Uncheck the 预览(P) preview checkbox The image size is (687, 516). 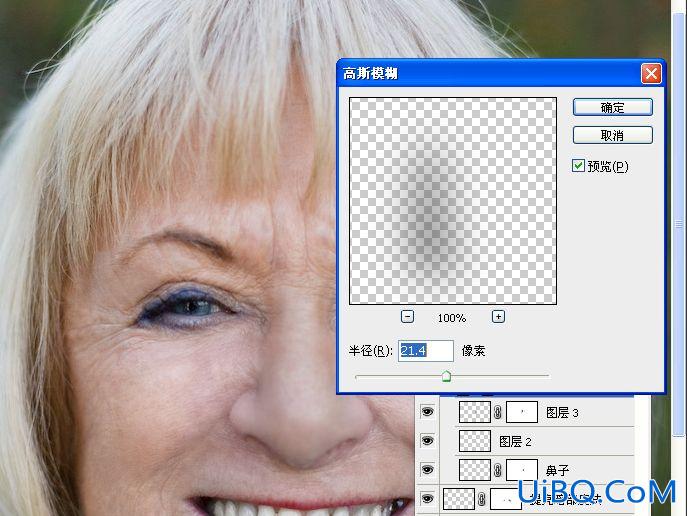pyautogui.click(x=578, y=166)
